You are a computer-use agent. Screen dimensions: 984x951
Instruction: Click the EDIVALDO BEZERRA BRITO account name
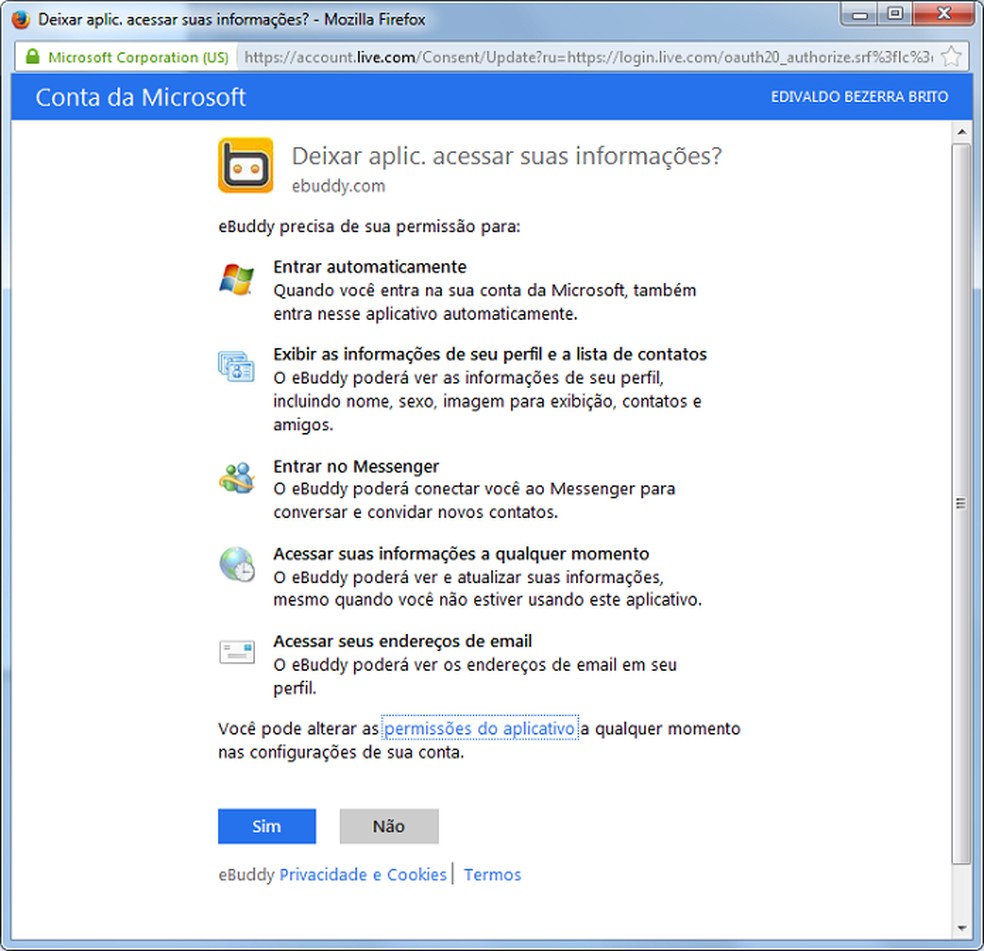pyautogui.click(x=859, y=97)
